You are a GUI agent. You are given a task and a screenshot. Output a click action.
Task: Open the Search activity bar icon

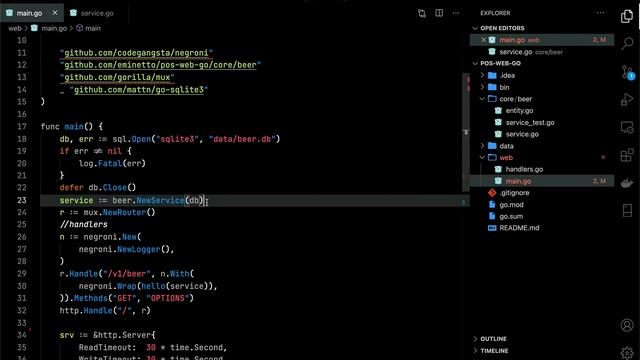(627, 43)
